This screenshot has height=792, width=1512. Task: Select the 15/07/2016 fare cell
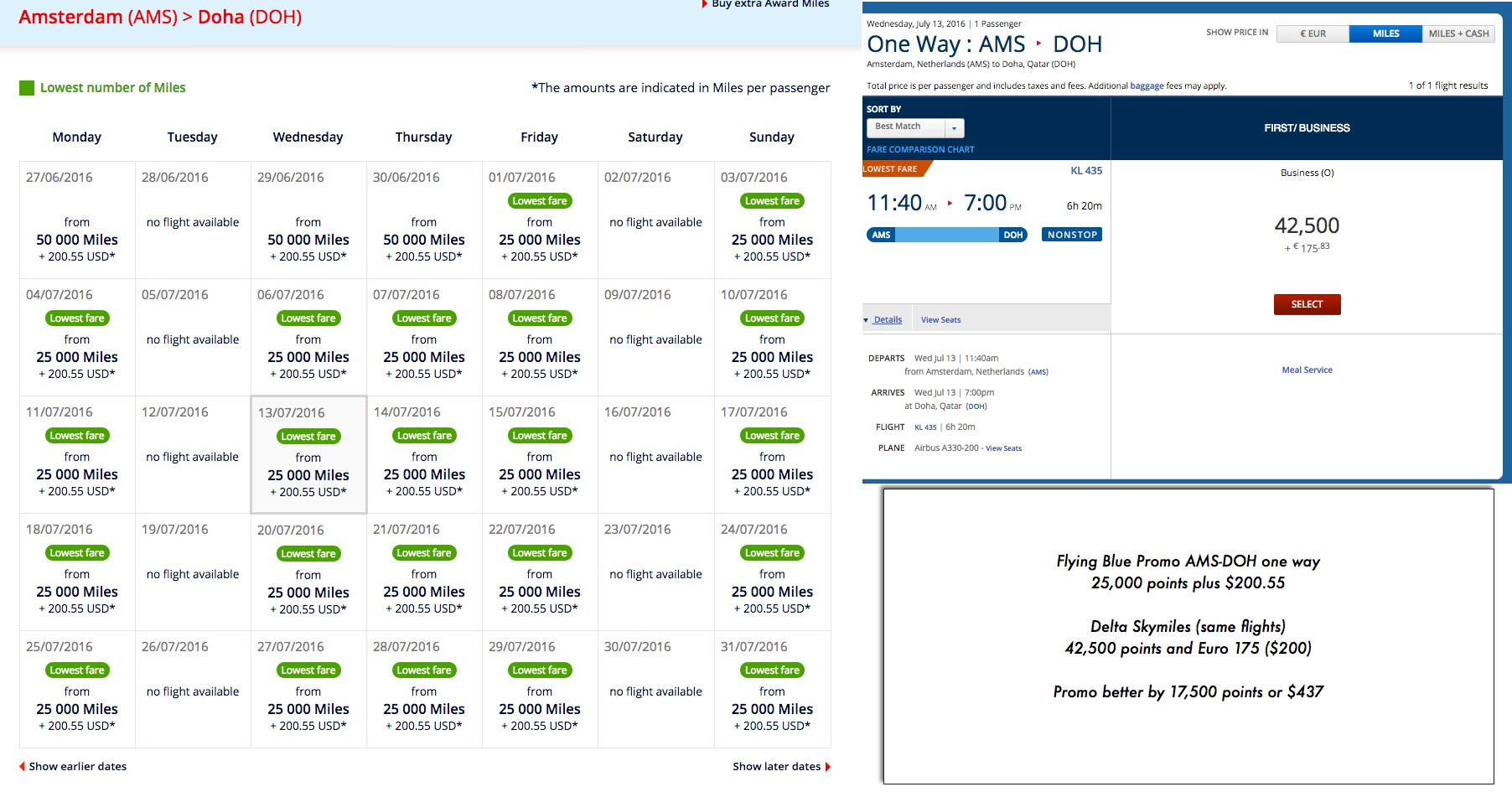pos(540,454)
